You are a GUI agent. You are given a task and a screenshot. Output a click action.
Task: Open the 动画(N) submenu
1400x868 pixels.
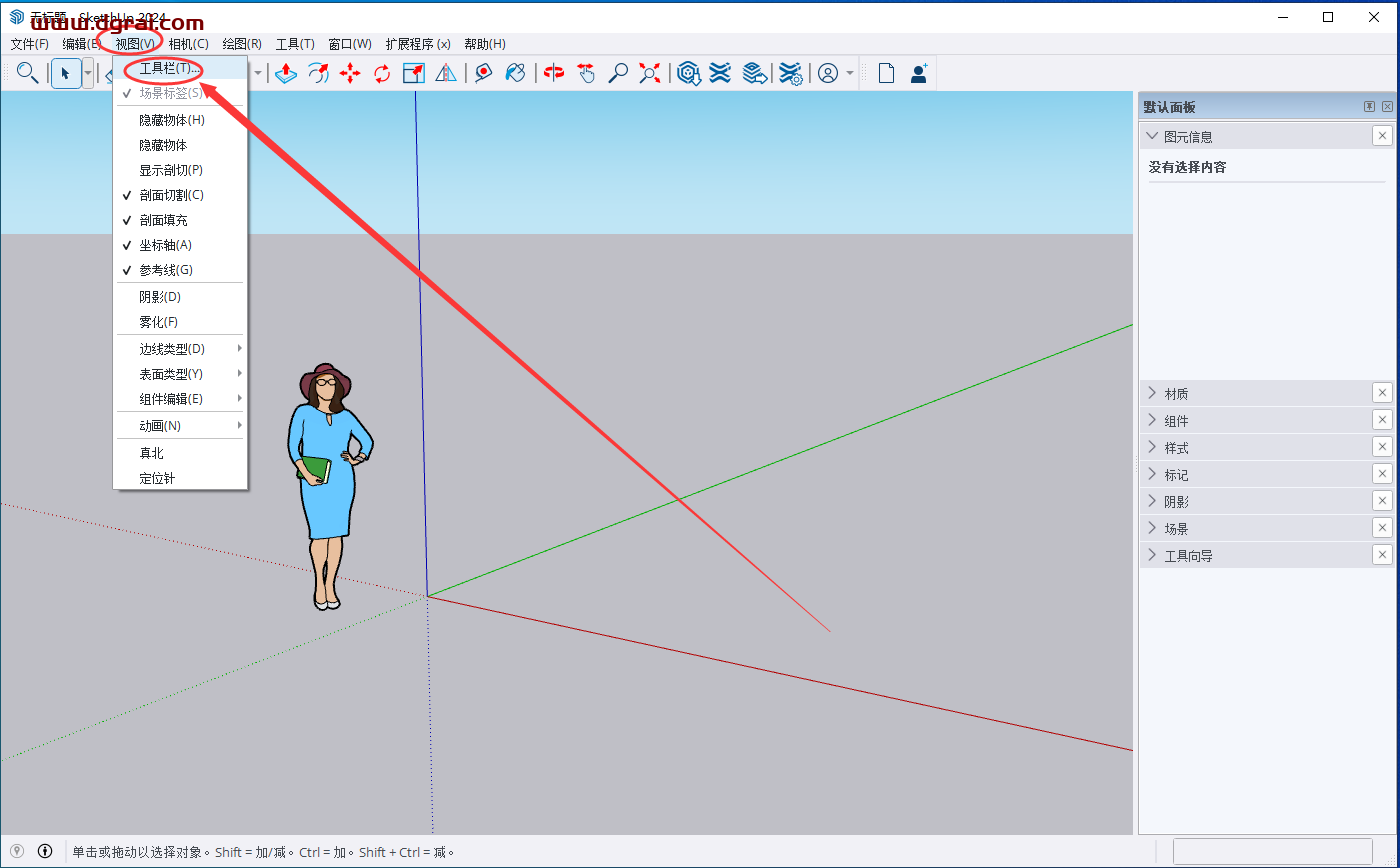pyautogui.click(x=180, y=426)
